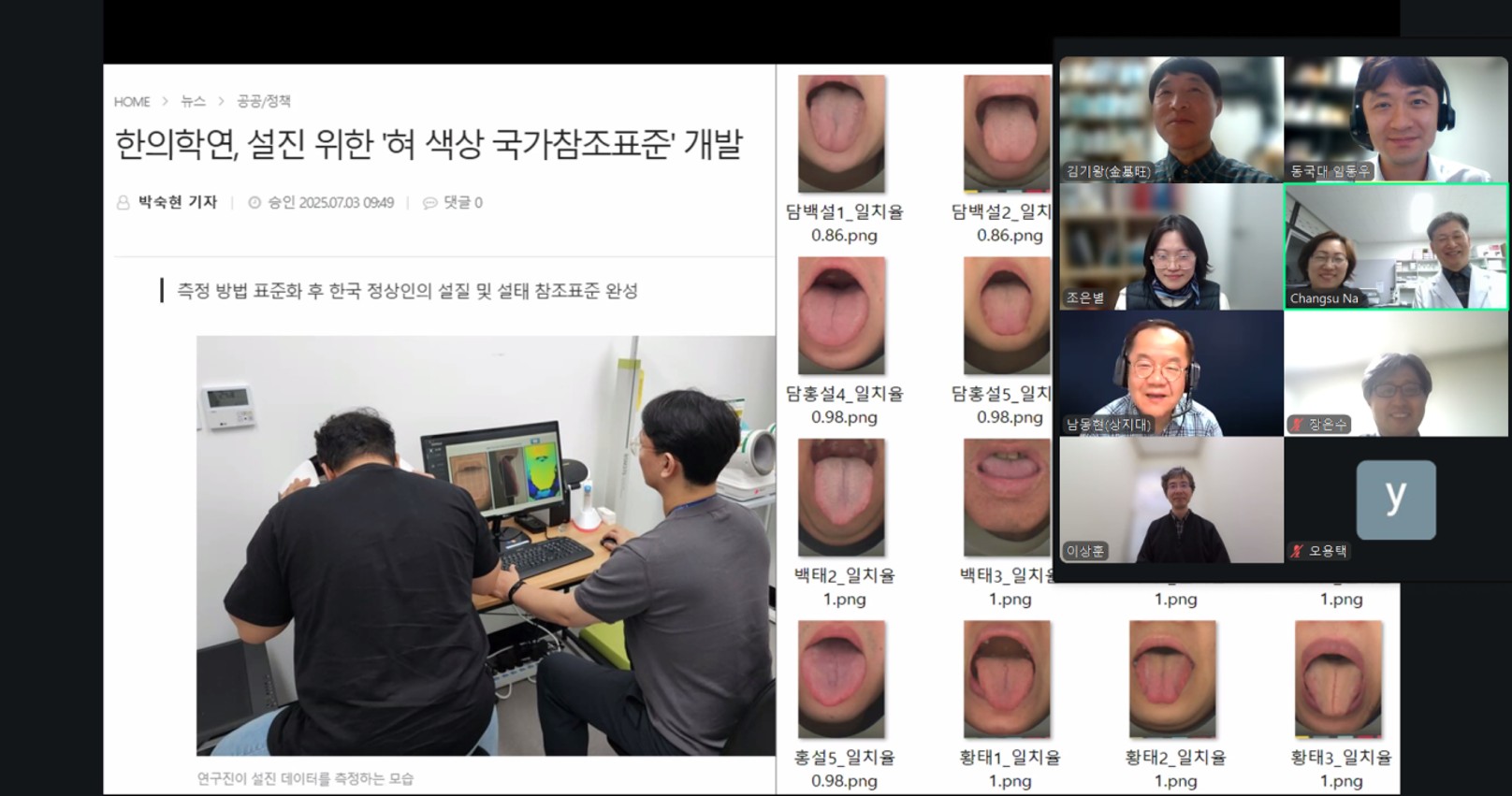Click the article headline about 혀 색상 국가참조표준
Viewport: 1512px width, 796px height.
[x=429, y=144]
